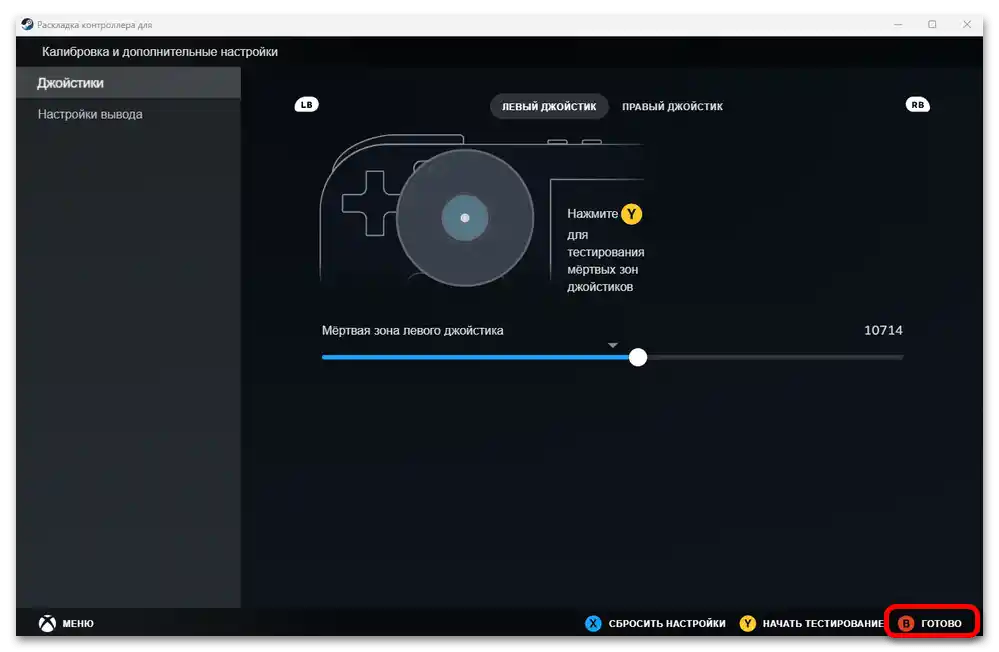Click the Калибровка и дополнительные настройки heading
Image resolution: width=999 pixels, height=652 pixels.
(160, 52)
